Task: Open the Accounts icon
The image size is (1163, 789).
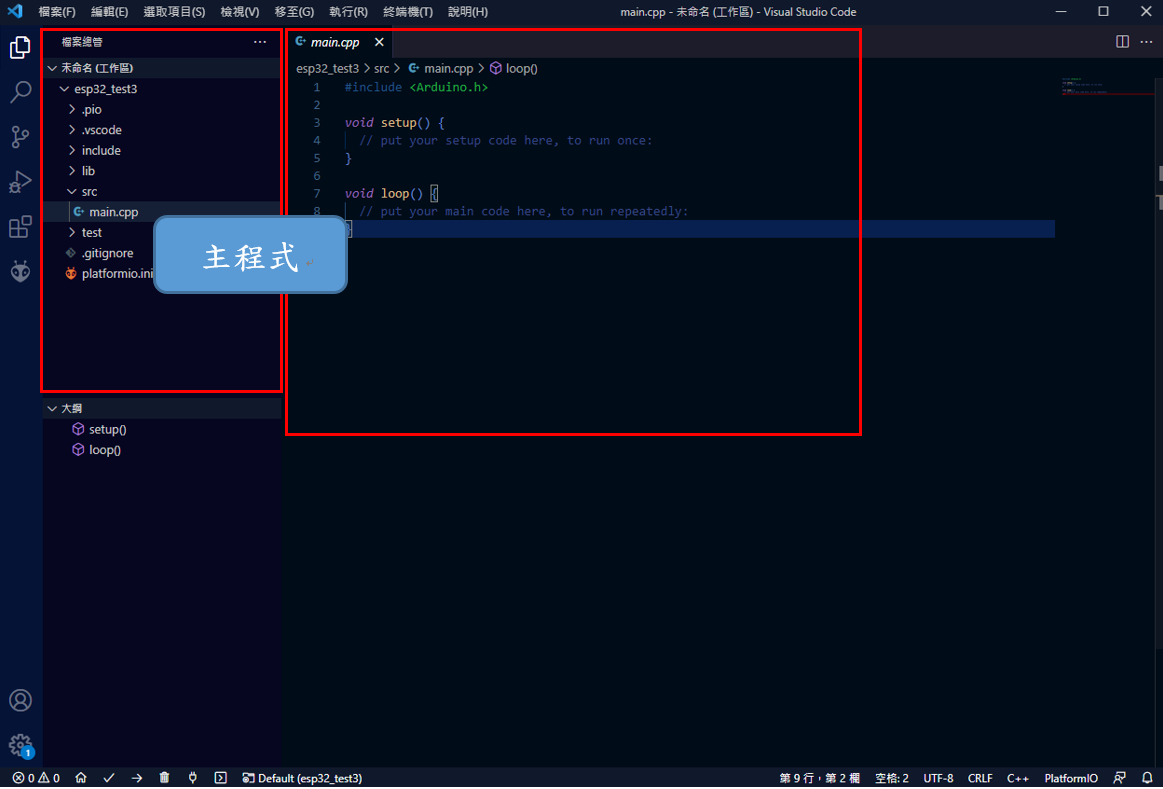Action: pos(20,700)
